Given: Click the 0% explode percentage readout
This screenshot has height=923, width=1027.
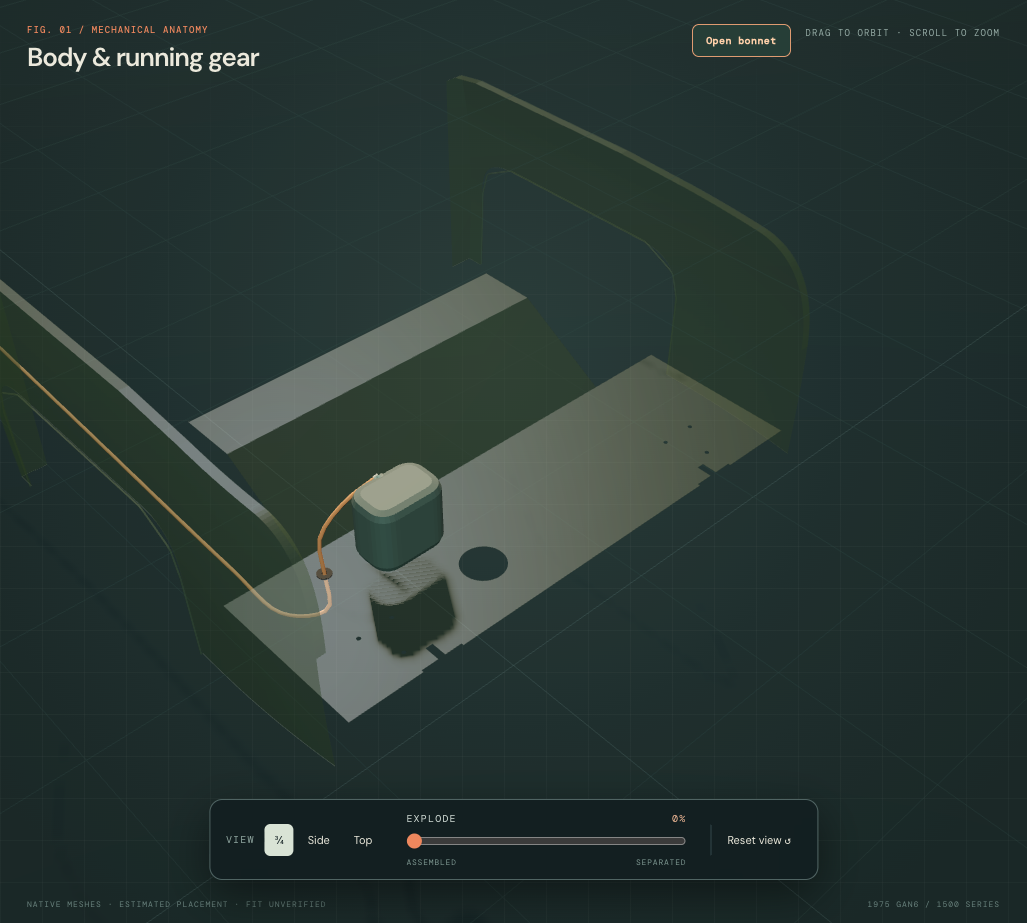Looking at the screenshot, I should (x=679, y=818).
